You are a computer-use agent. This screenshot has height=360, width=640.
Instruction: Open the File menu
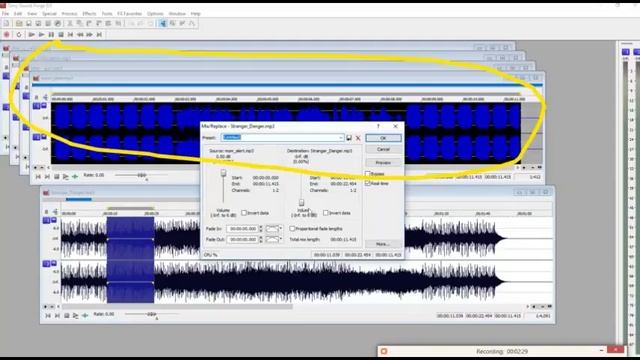5,13
